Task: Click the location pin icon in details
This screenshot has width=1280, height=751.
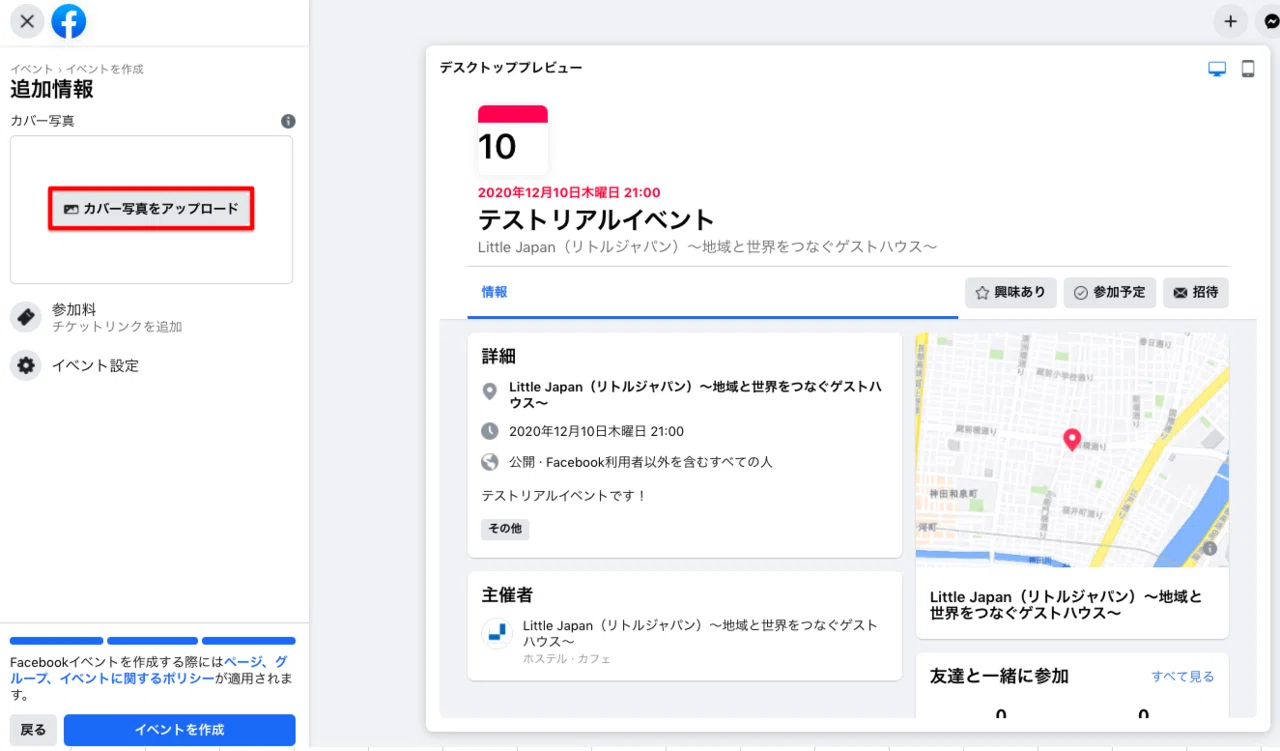Action: pyautogui.click(x=489, y=390)
